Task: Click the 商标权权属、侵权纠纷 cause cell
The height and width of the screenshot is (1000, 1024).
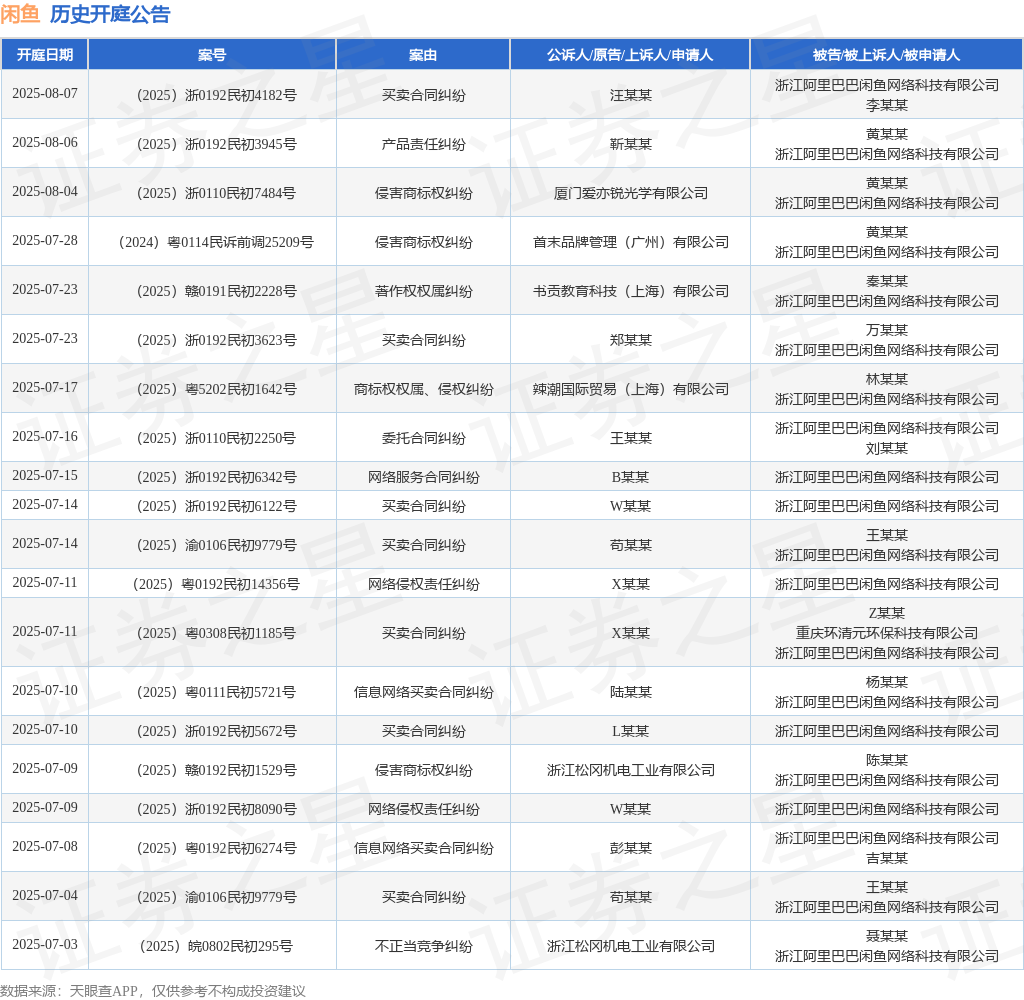Action: point(423,389)
